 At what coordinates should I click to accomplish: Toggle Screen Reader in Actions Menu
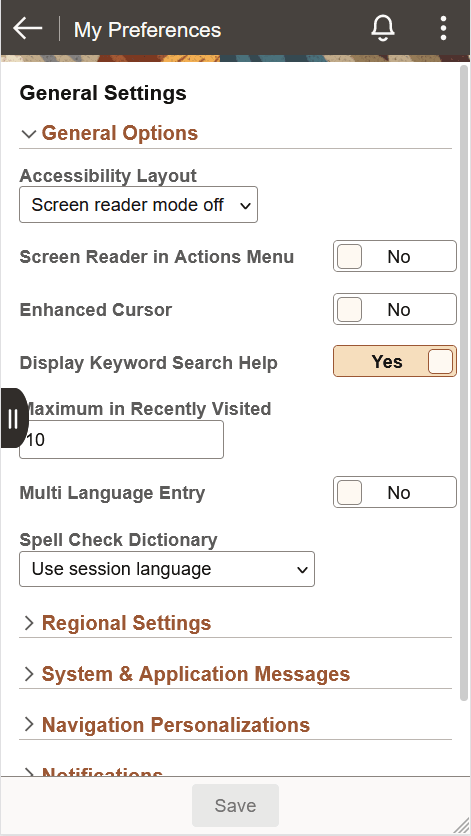395,256
